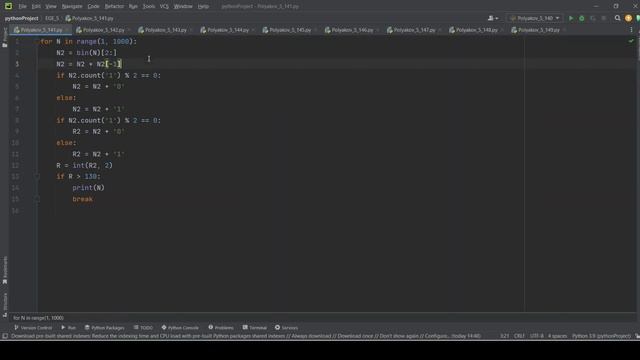
Task: Open the Navigate menu
Action: tap(72, 7)
